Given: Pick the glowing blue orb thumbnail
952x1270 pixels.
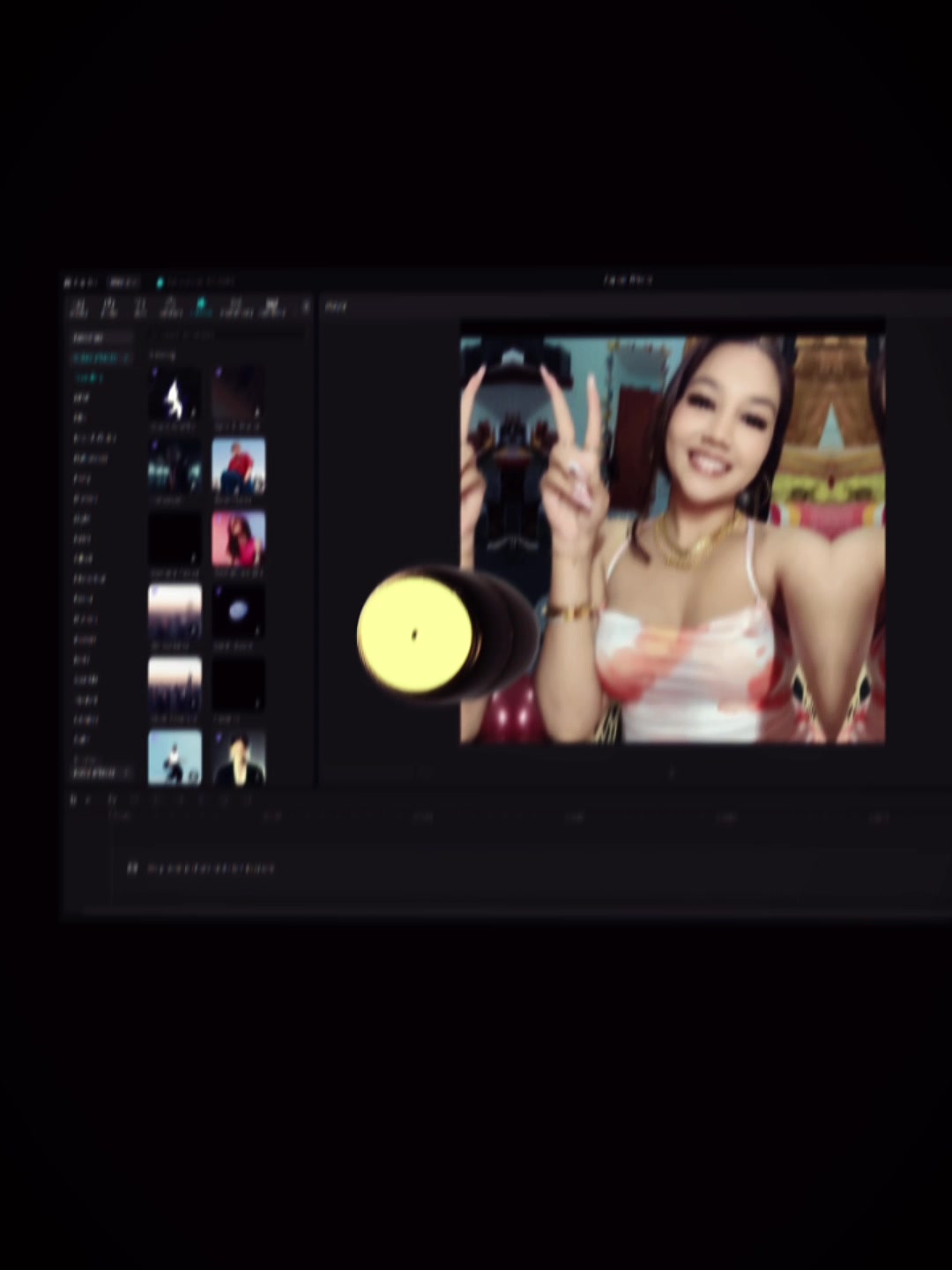Looking at the screenshot, I should click(238, 611).
